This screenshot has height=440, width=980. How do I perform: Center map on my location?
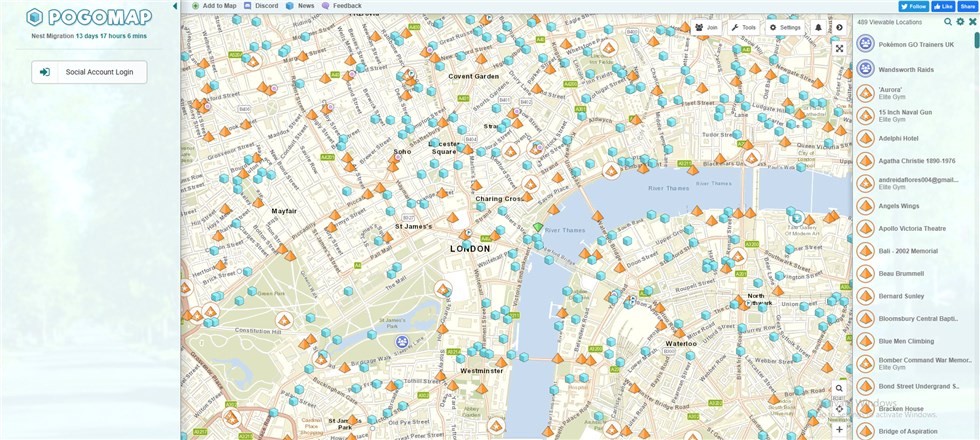click(839, 408)
